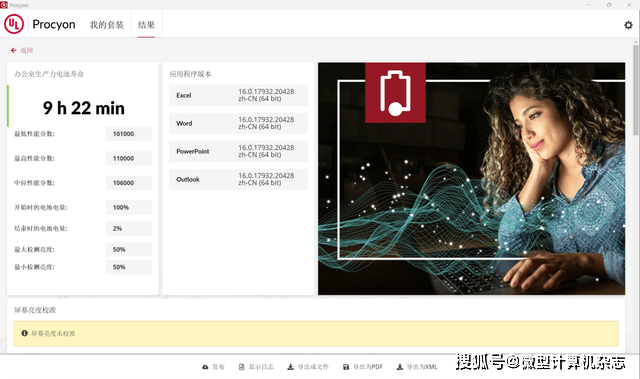
Task: Click the 导出为XML download icon
Action: pyautogui.click(x=400, y=367)
